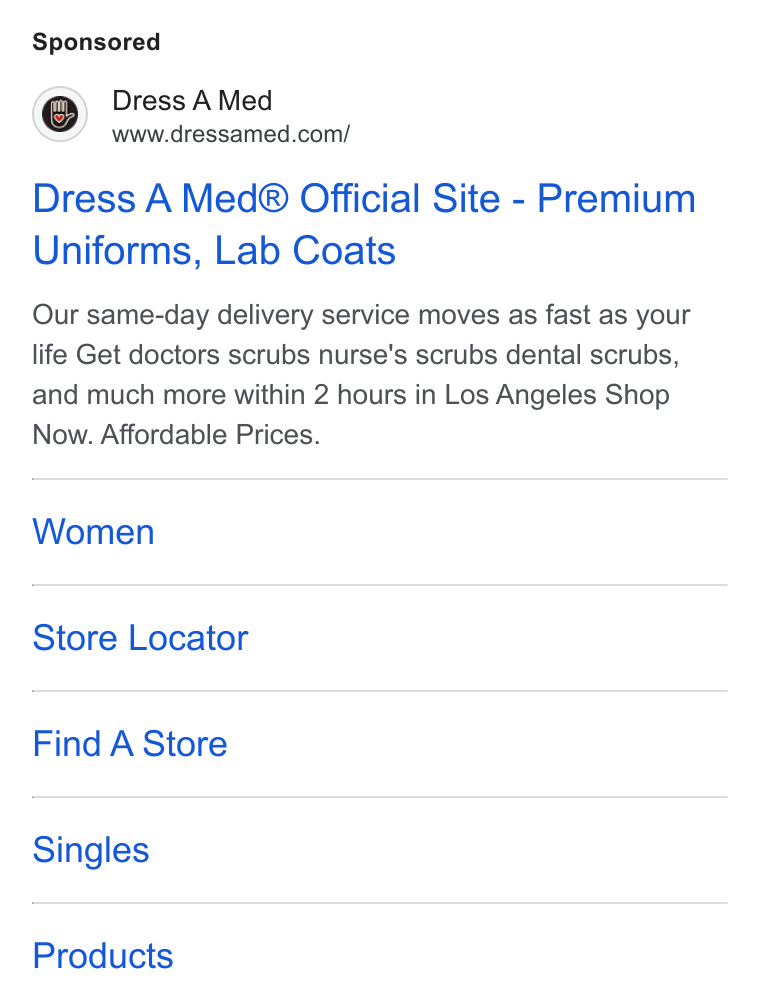Click "Uniforms, Lab Coats" in the headline
This screenshot has height=1008, width=760.
tap(214, 250)
